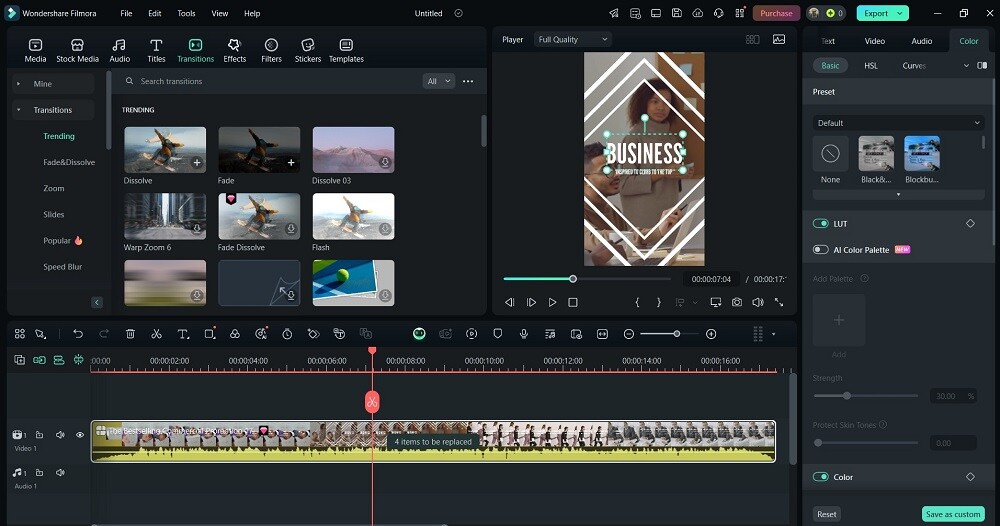The width and height of the screenshot is (1000, 526).
Task: Toggle the Color section switch
Action: 820,477
